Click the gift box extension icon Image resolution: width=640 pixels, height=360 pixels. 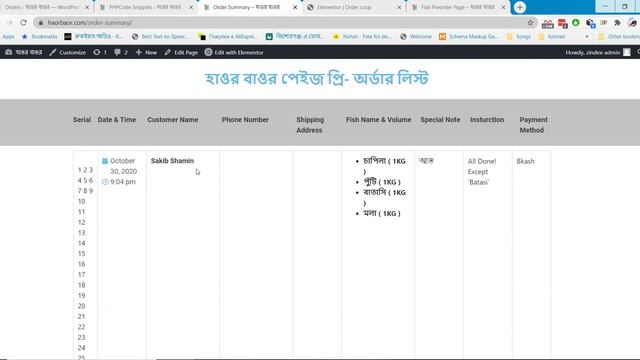coord(547,24)
